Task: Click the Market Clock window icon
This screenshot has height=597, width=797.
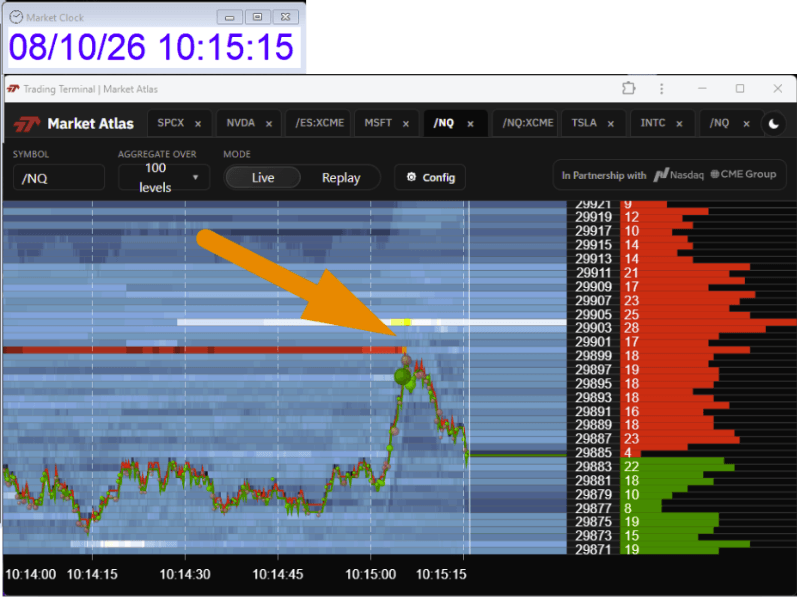Action: (x=16, y=17)
